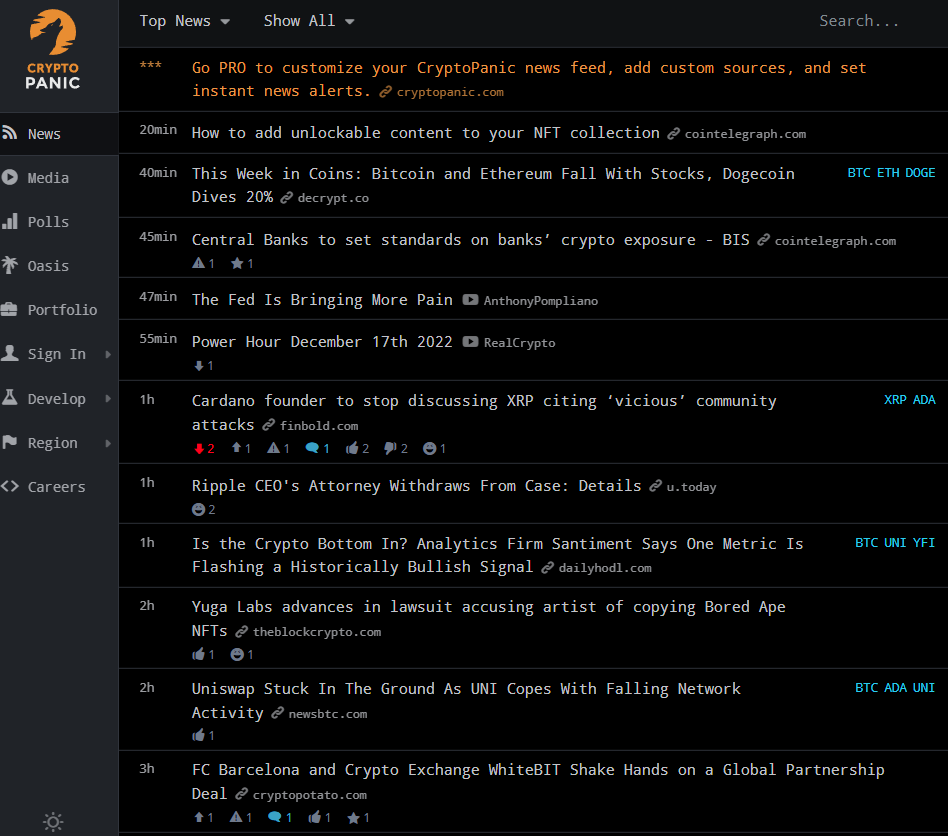Open the Go PRO promotion headline
This screenshot has height=836, width=948.
click(x=528, y=79)
